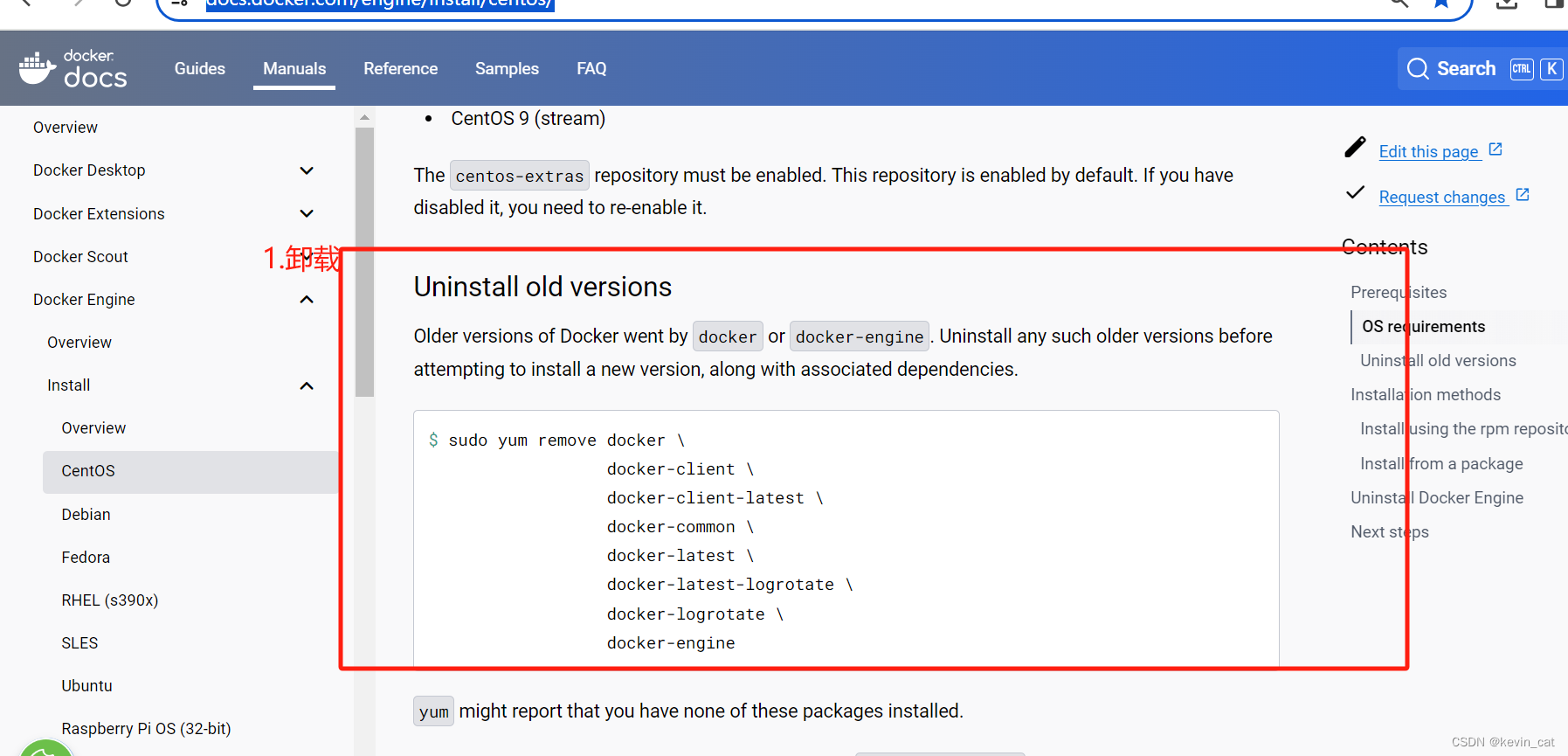
Task: Jump to Uninstall old versions in Contents
Action: tap(1438, 361)
